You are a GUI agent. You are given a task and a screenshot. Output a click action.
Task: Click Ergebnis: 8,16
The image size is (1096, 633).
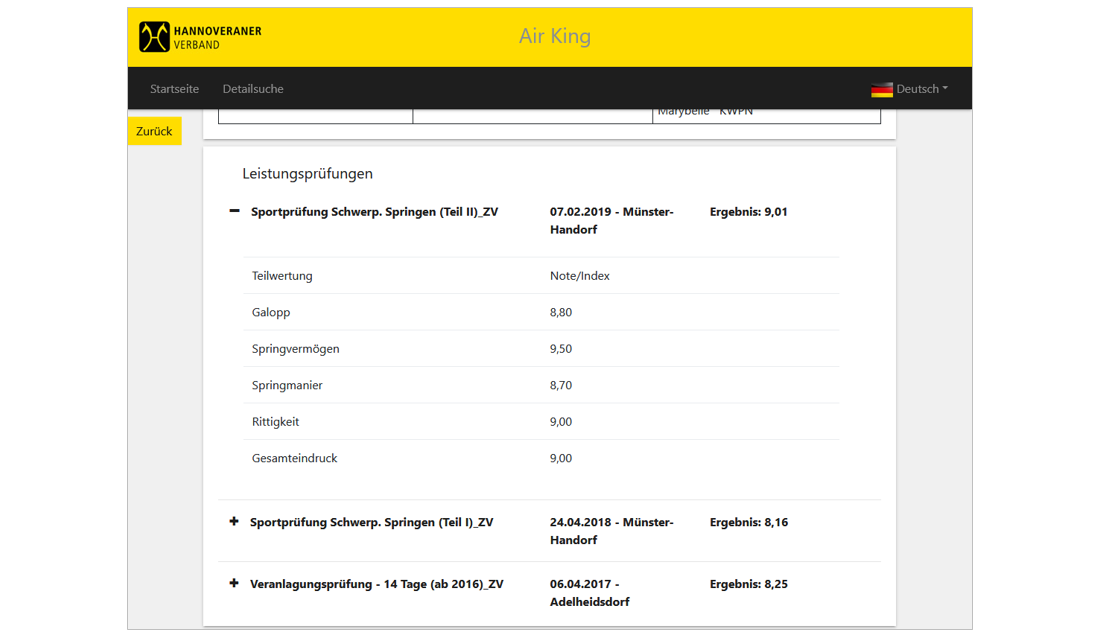click(749, 522)
